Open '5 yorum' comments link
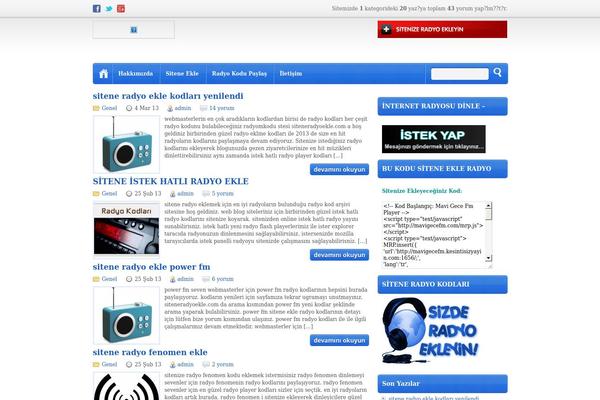600x400 pixels. click(223, 194)
